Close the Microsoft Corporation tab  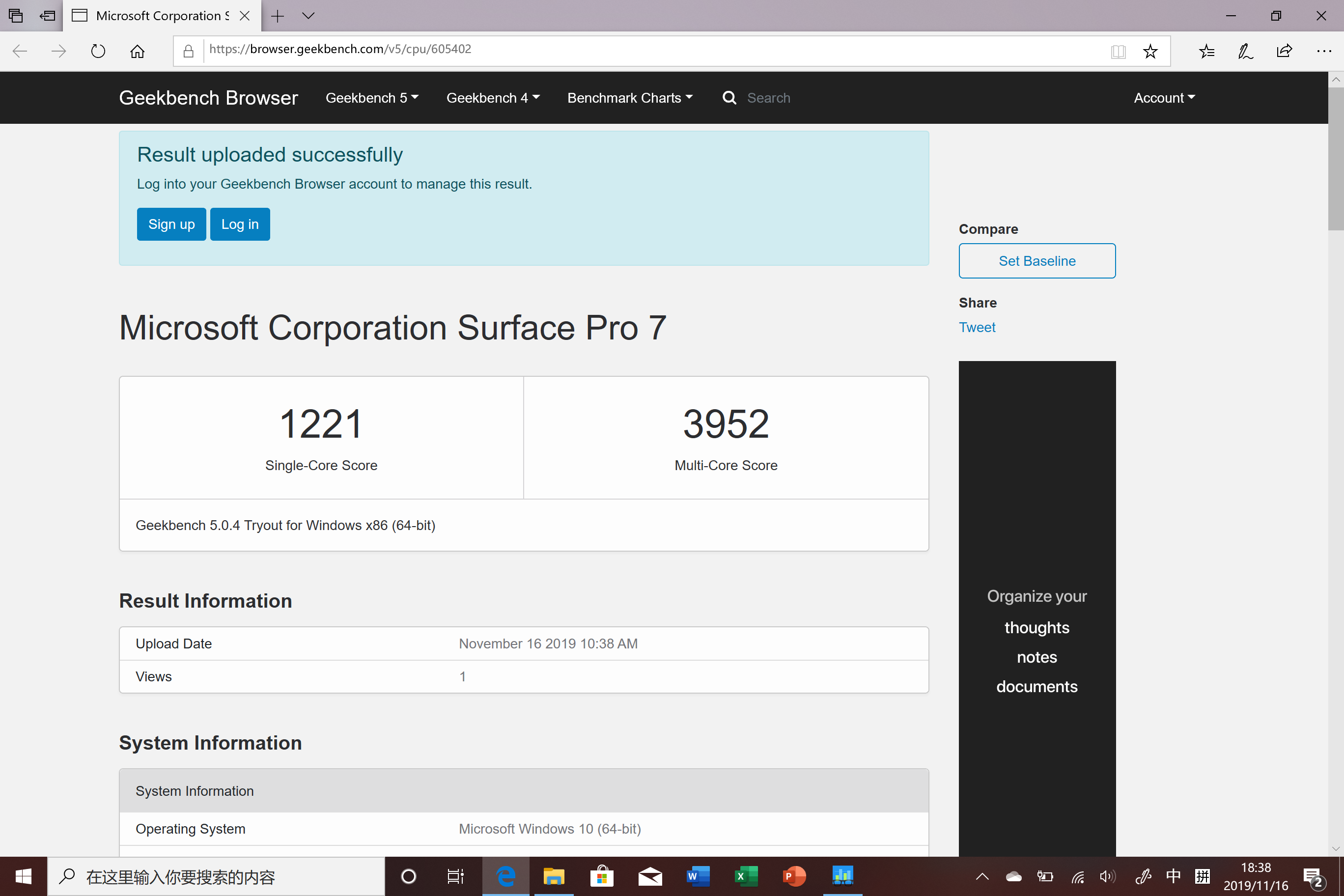point(245,16)
